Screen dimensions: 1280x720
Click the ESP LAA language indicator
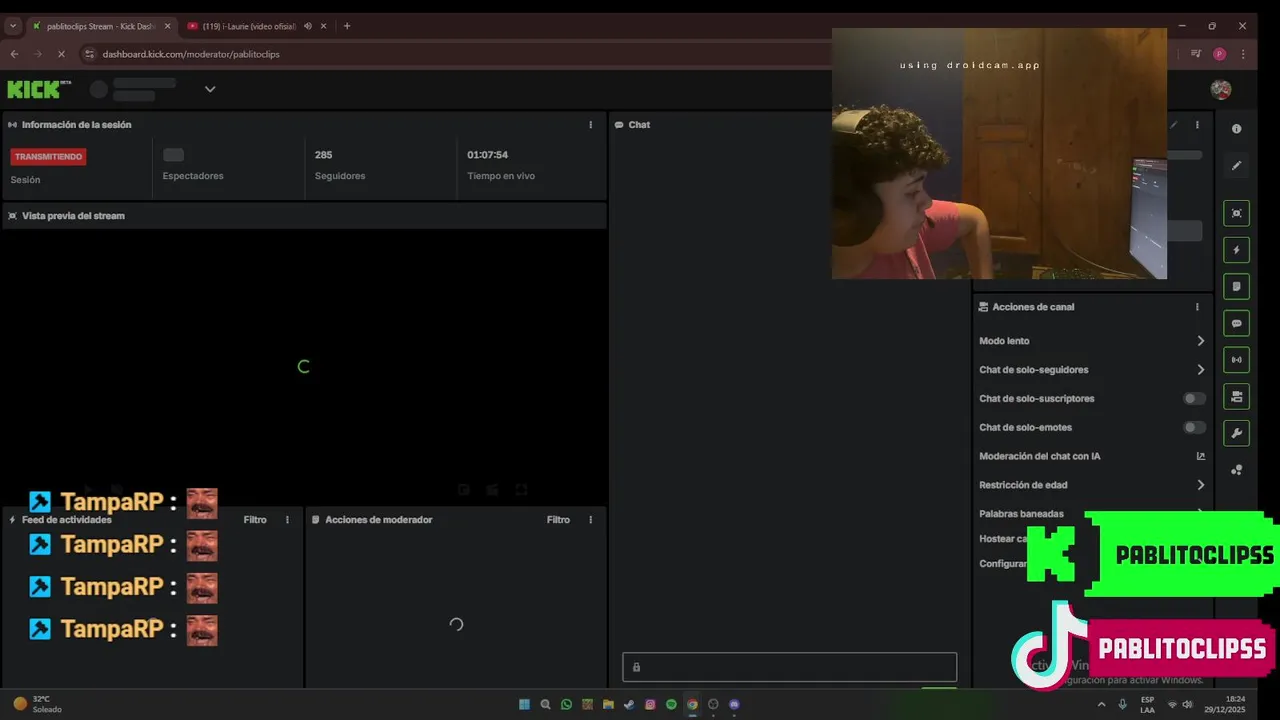click(1147, 704)
